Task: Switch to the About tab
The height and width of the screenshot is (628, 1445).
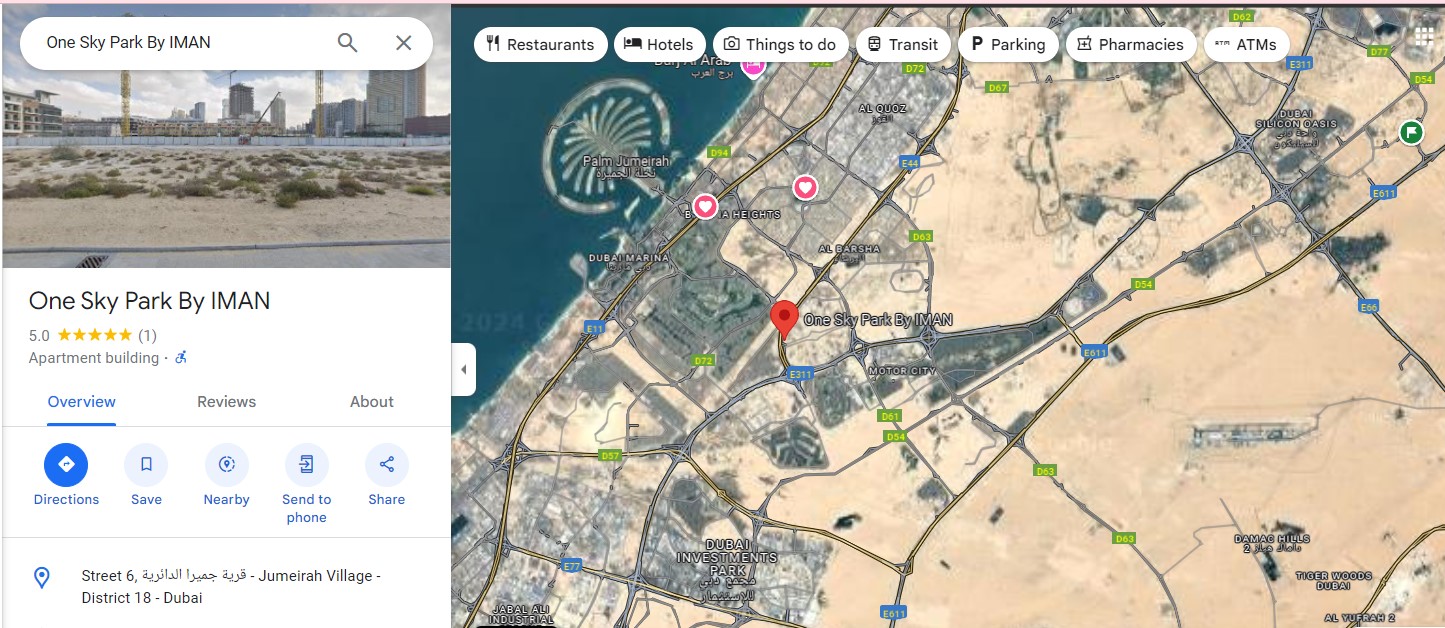Action: tap(372, 402)
